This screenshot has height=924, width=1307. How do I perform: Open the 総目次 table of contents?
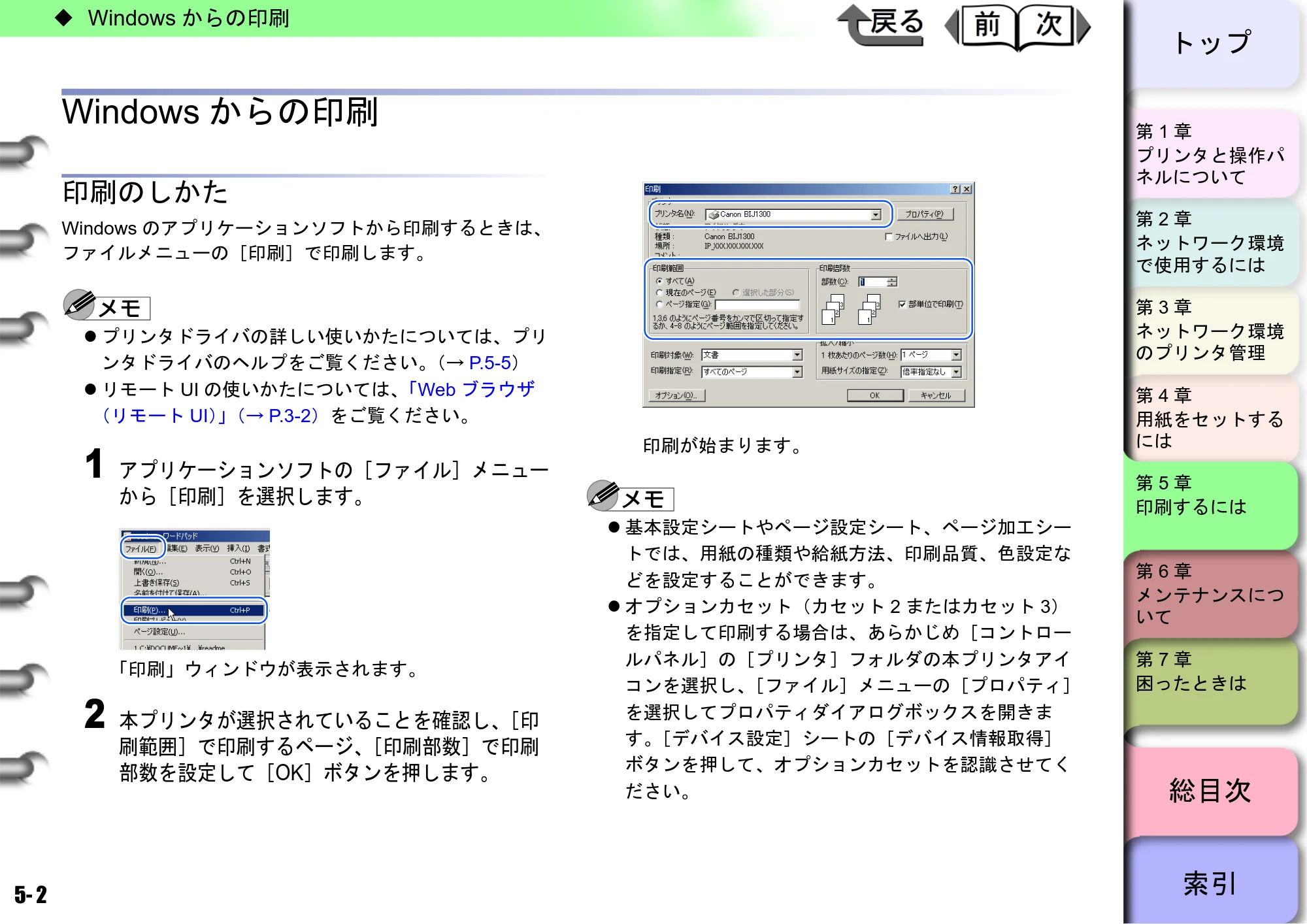pyautogui.click(x=1211, y=791)
